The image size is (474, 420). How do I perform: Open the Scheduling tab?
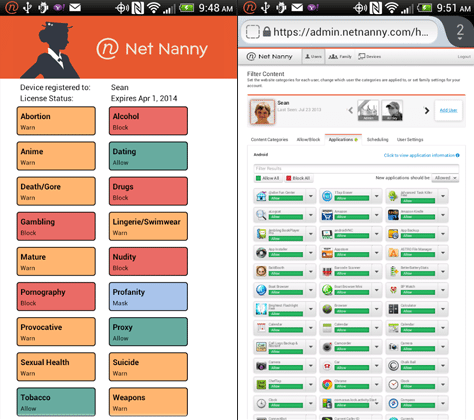click(x=378, y=140)
